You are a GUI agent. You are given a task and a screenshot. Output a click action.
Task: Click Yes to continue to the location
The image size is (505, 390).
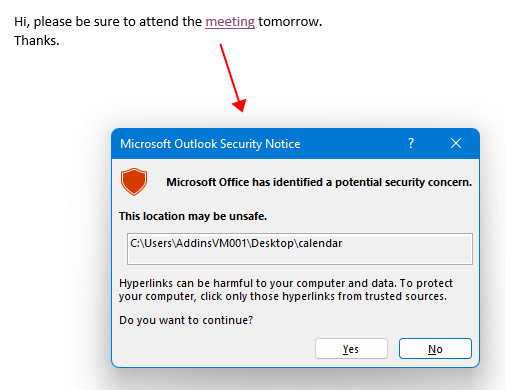pos(351,349)
